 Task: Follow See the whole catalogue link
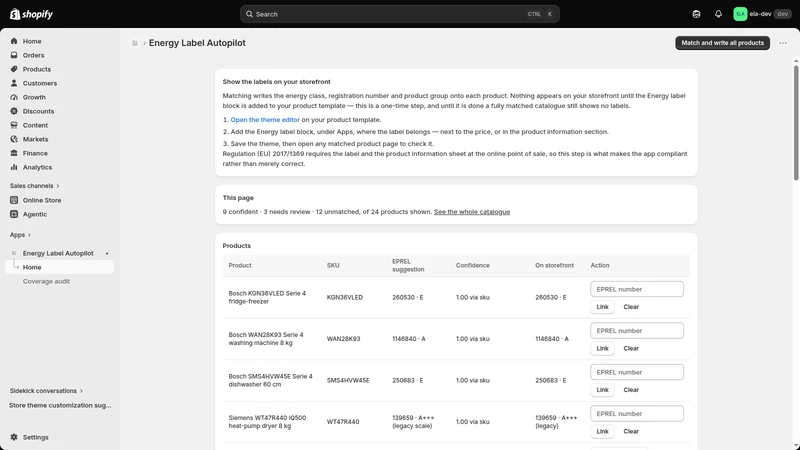(472, 212)
